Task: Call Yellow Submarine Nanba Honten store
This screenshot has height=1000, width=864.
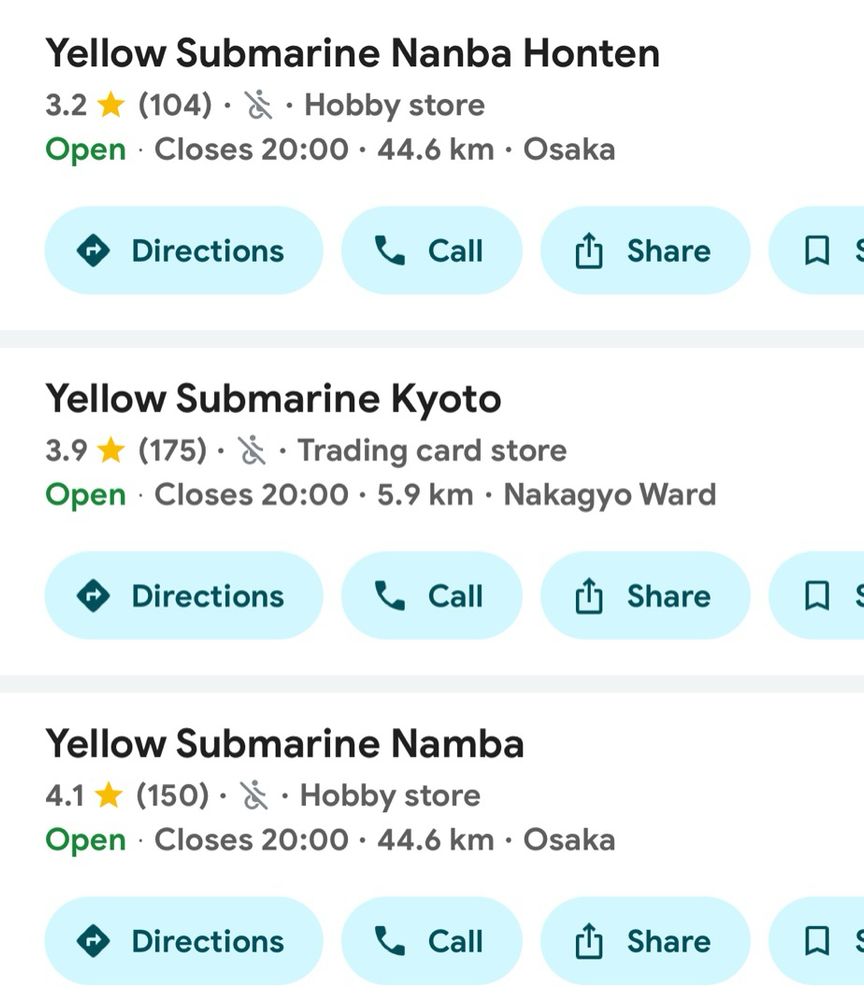Action: [x=431, y=251]
